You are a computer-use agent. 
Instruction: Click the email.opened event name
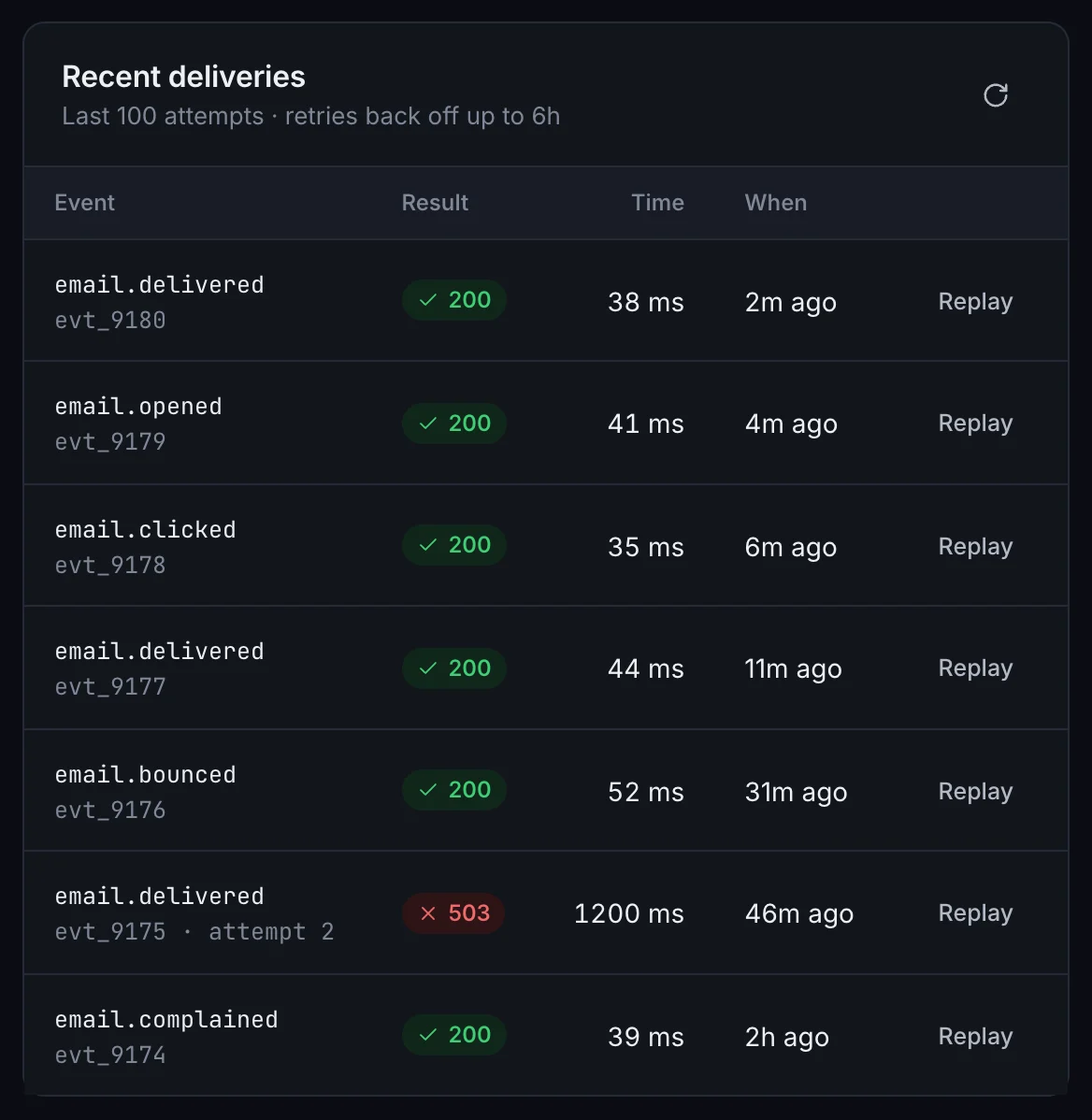point(138,407)
